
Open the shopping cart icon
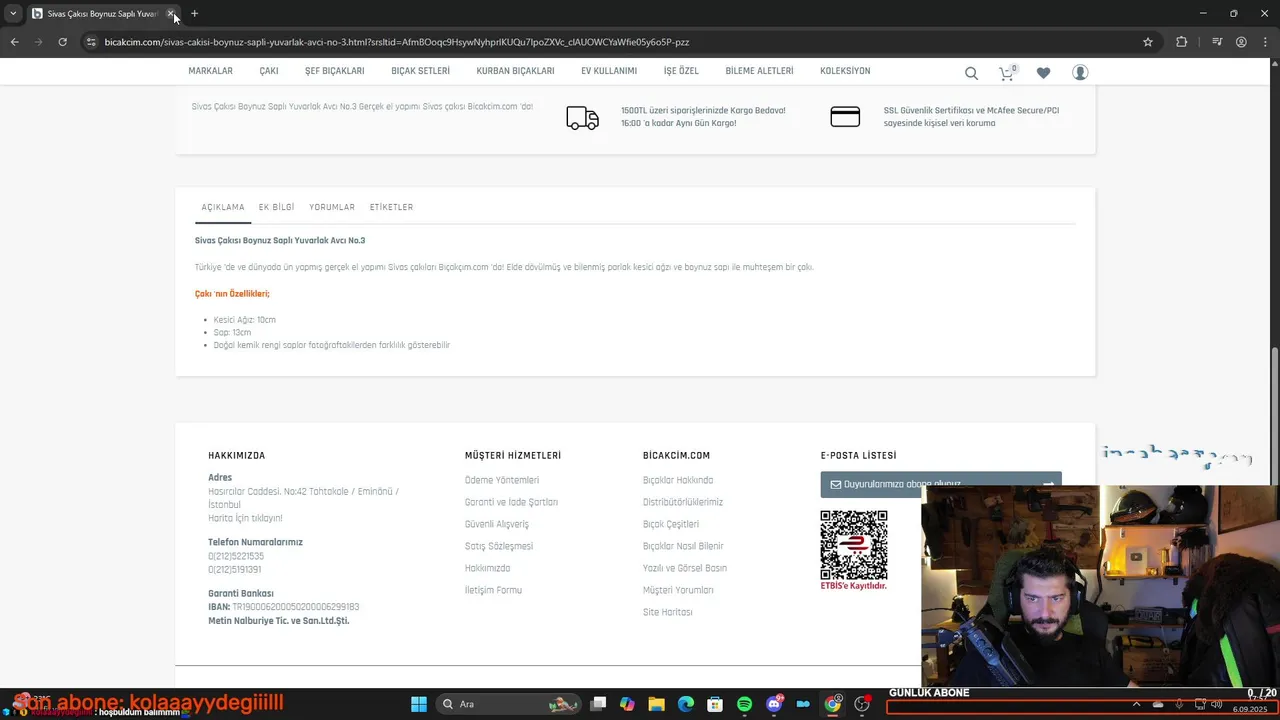click(x=1007, y=73)
